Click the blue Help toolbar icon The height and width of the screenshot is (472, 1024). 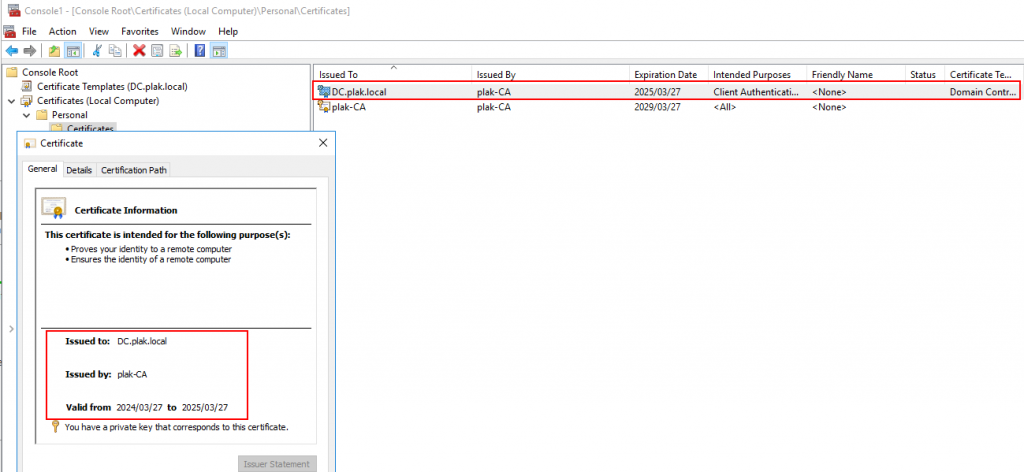(200, 50)
